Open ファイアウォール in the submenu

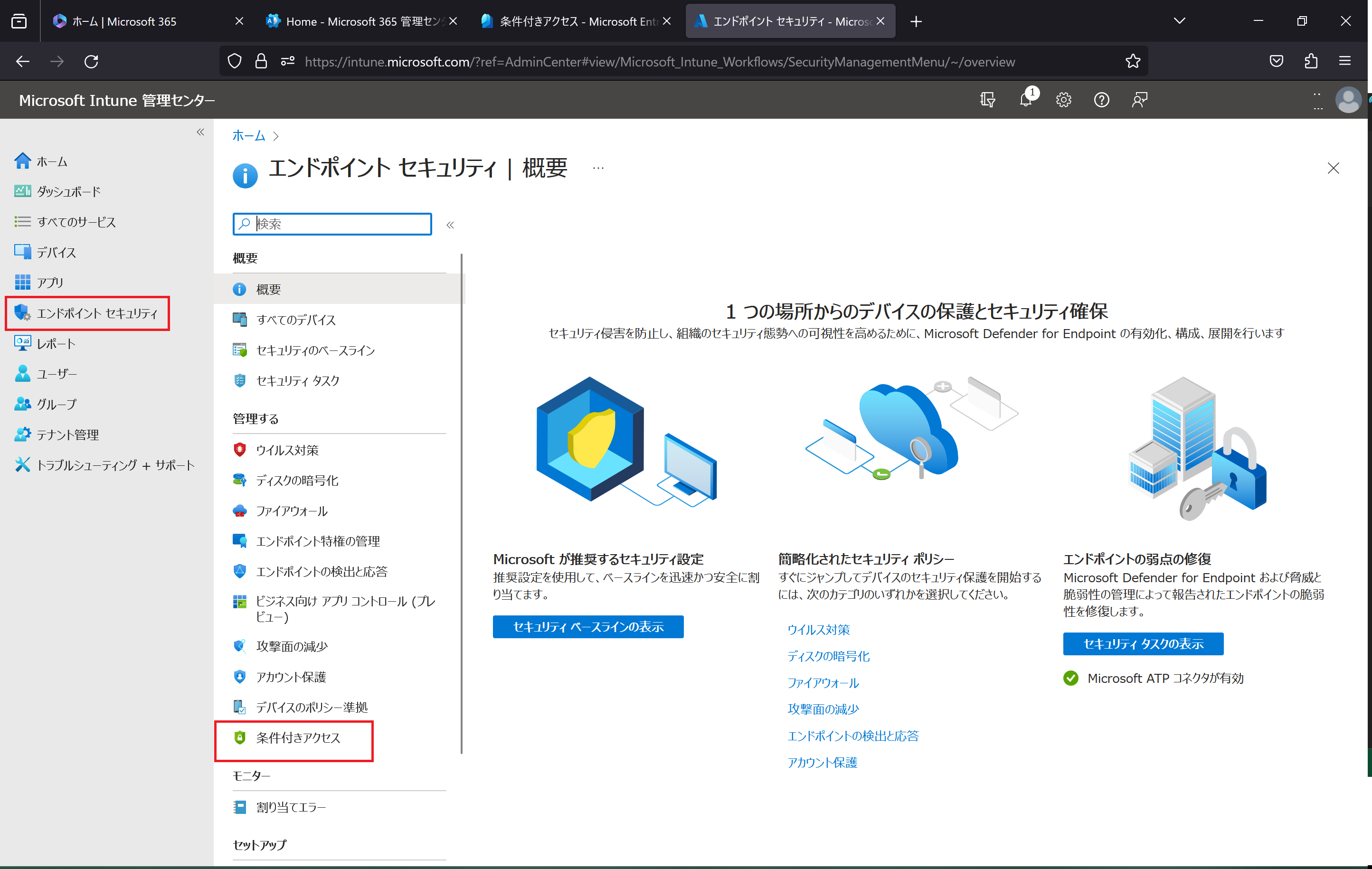tap(280, 510)
